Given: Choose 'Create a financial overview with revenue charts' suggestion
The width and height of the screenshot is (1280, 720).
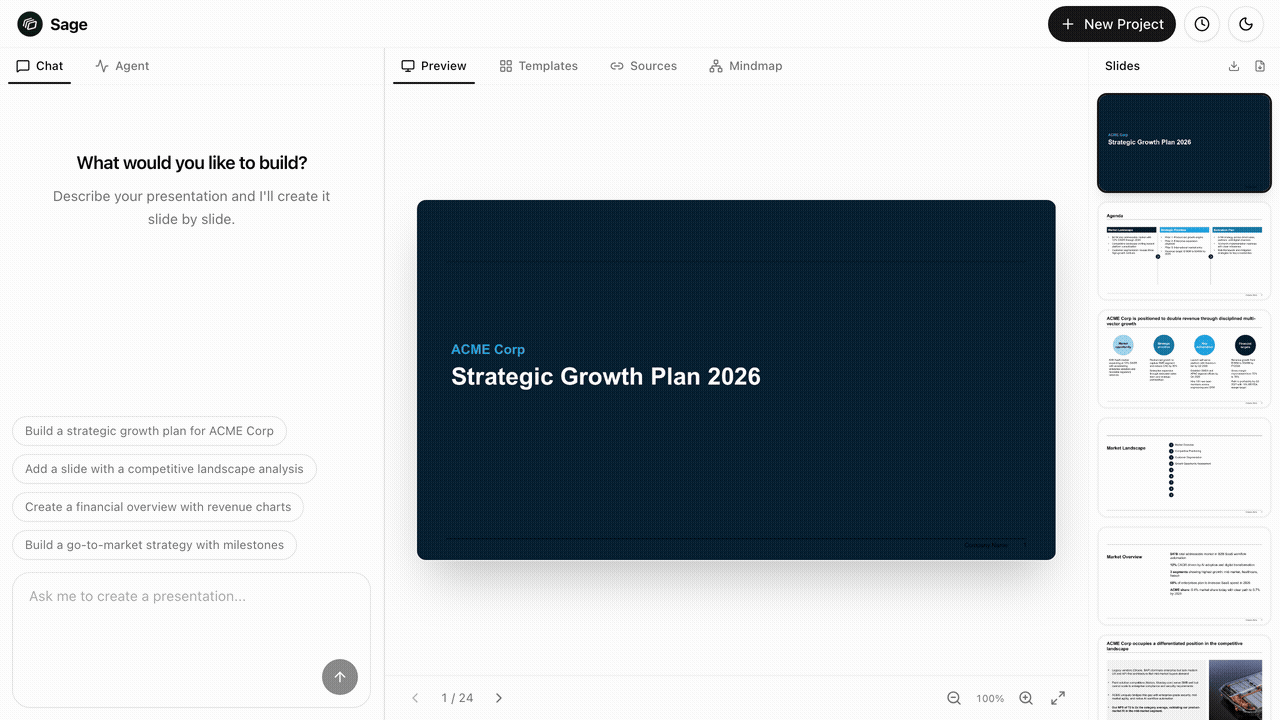Looking at the screenshot, I should pos(158,507).
